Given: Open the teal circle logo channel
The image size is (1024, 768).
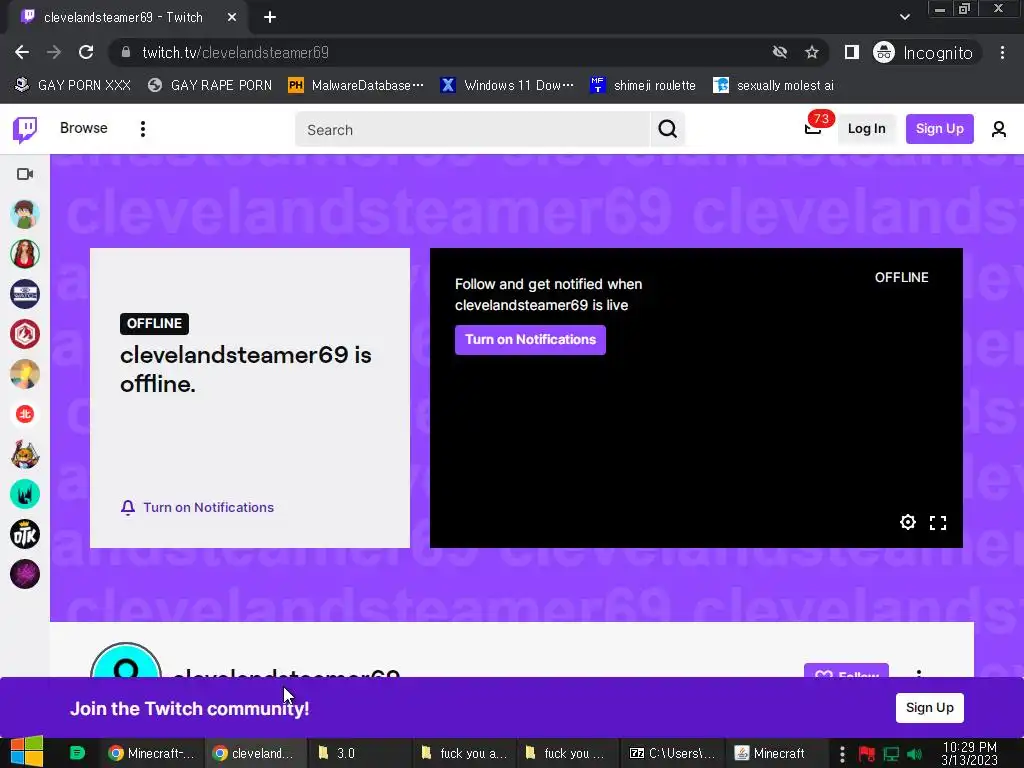Looking at the screenshot, I should point(25,494).
